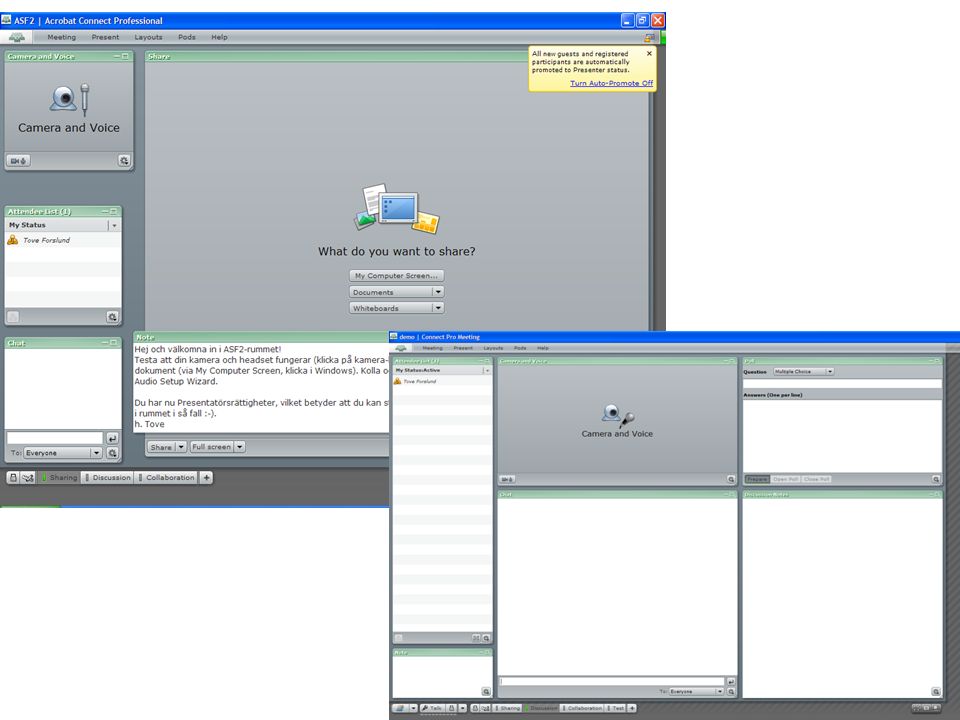Image resolution: width=960 pixels, height=720 pixels.
Task: Open Share dropdown arrow below Note pod
Action: tap(181, 447)
